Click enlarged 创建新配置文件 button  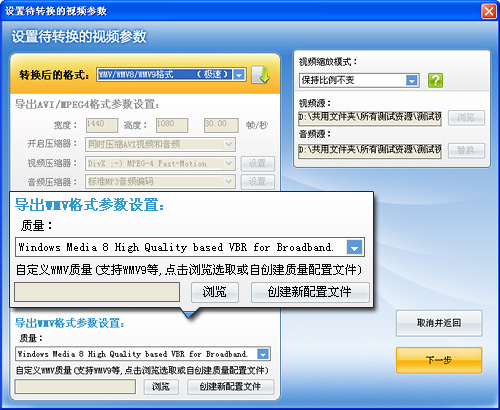(310, 292)
